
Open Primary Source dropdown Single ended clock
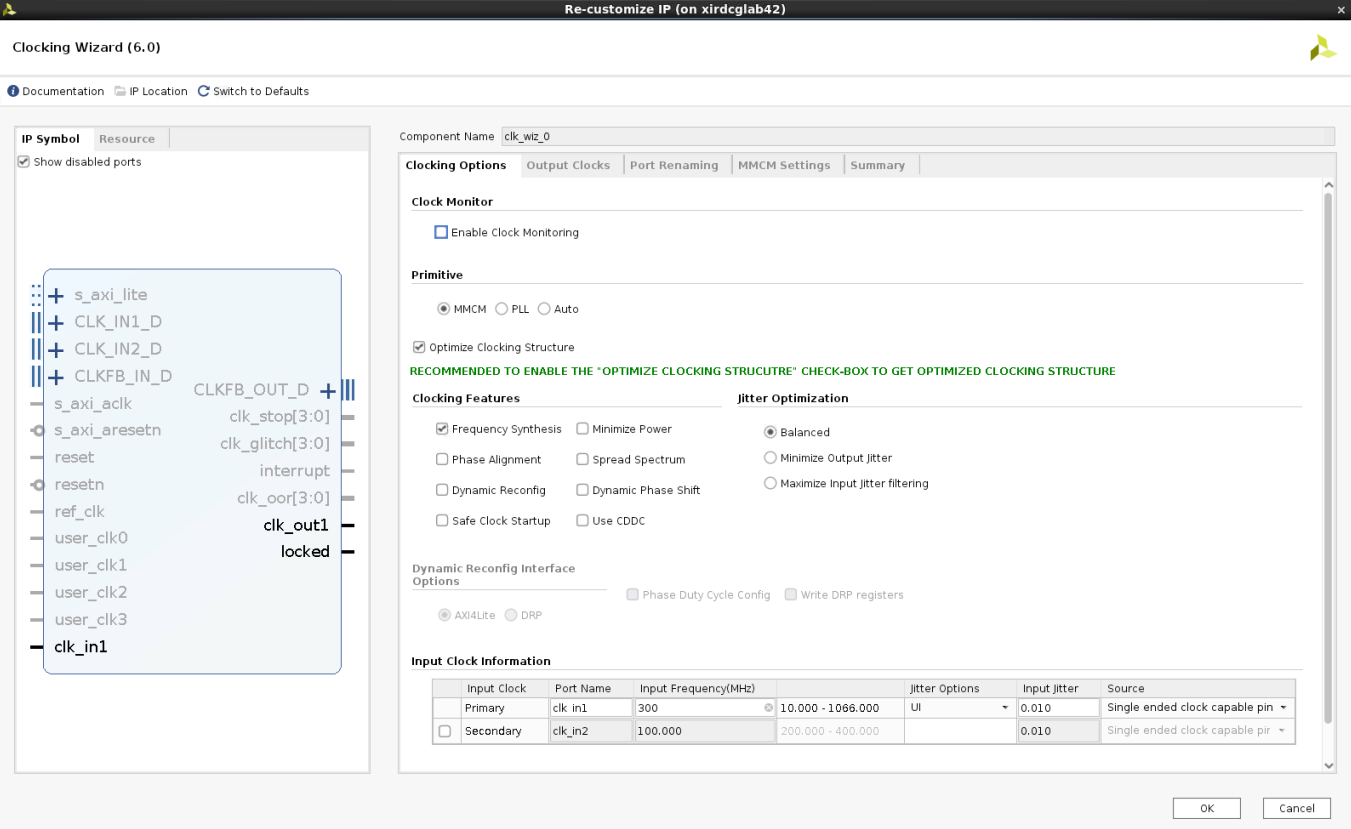1198,708
